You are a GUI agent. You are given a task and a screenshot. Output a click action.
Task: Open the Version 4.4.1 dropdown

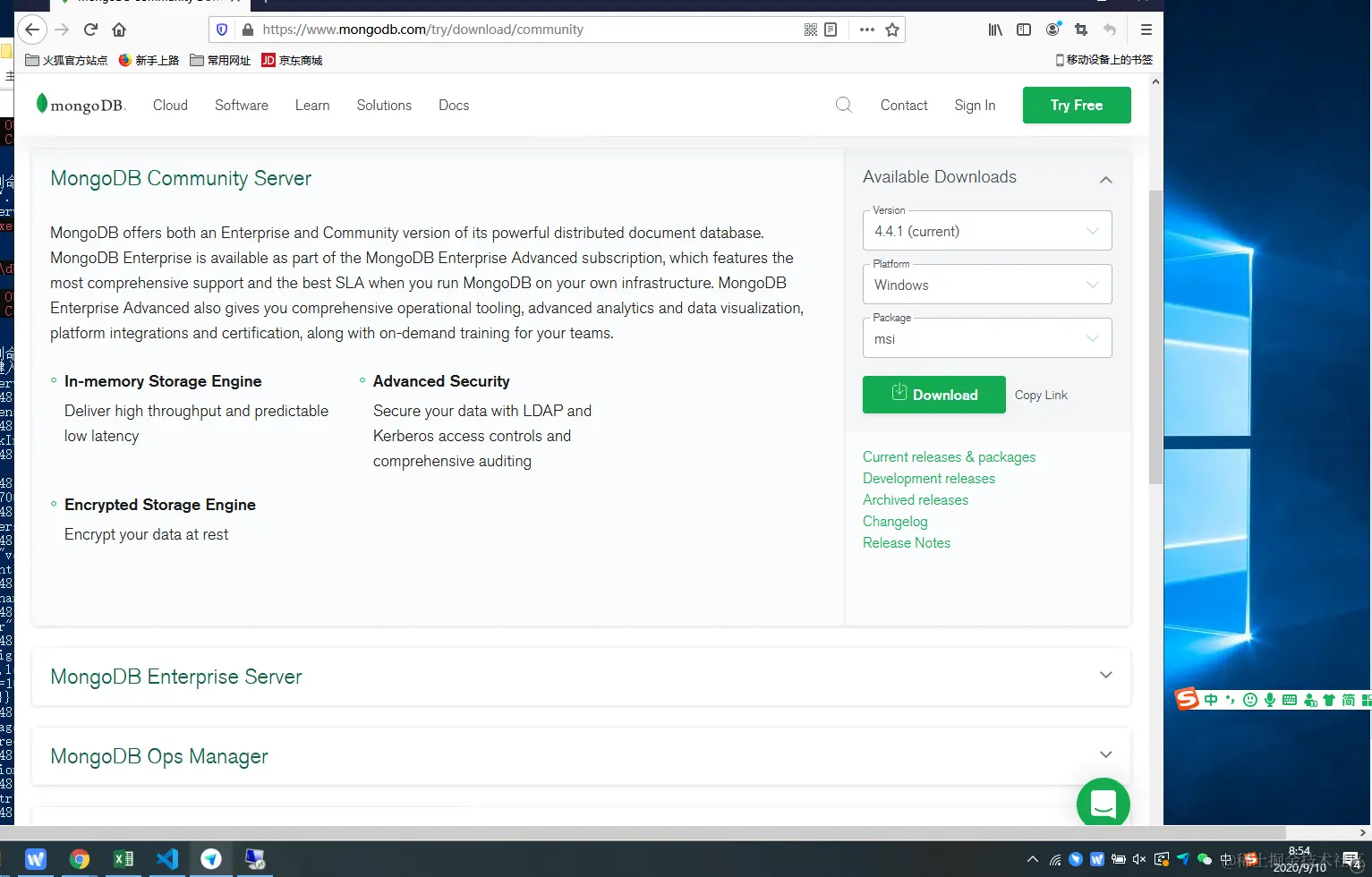[x=987, y=231]
